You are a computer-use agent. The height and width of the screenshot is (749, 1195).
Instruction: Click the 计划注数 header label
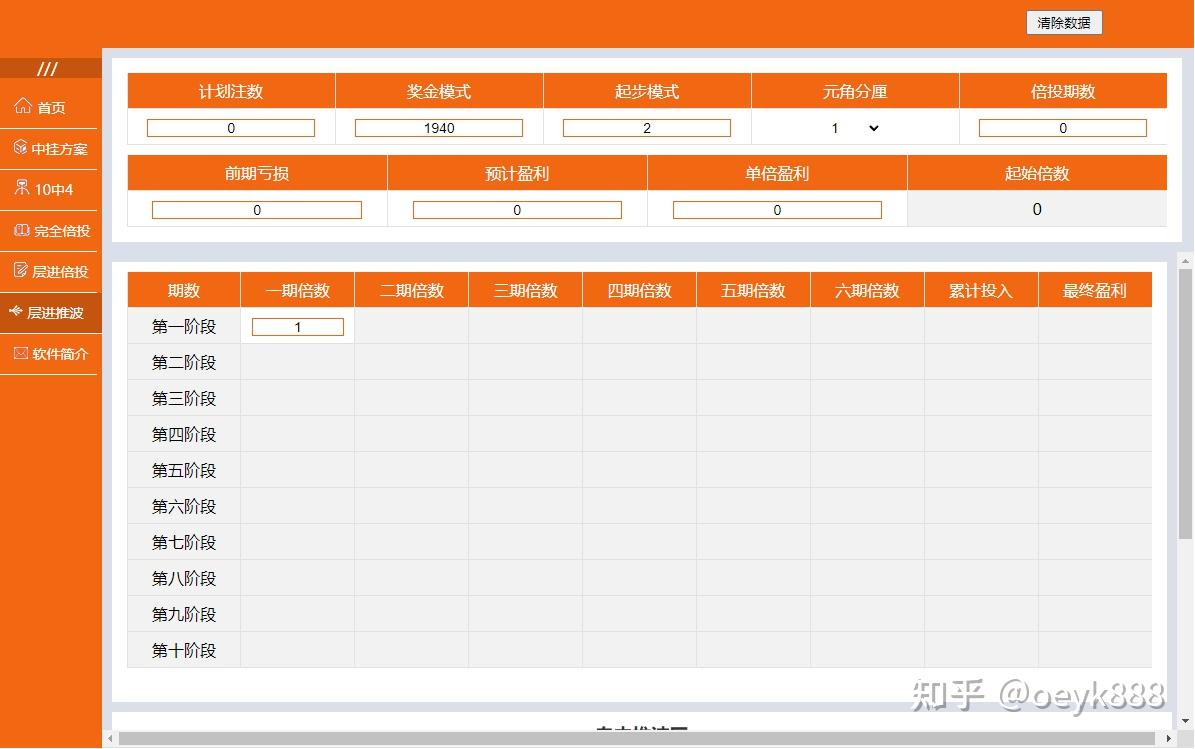coord(231,91)
